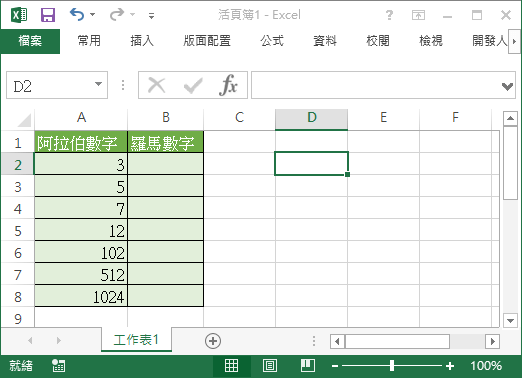Open Excel Help question mark
The width and height of the screenshot is (522, 378).
[389, 15]
